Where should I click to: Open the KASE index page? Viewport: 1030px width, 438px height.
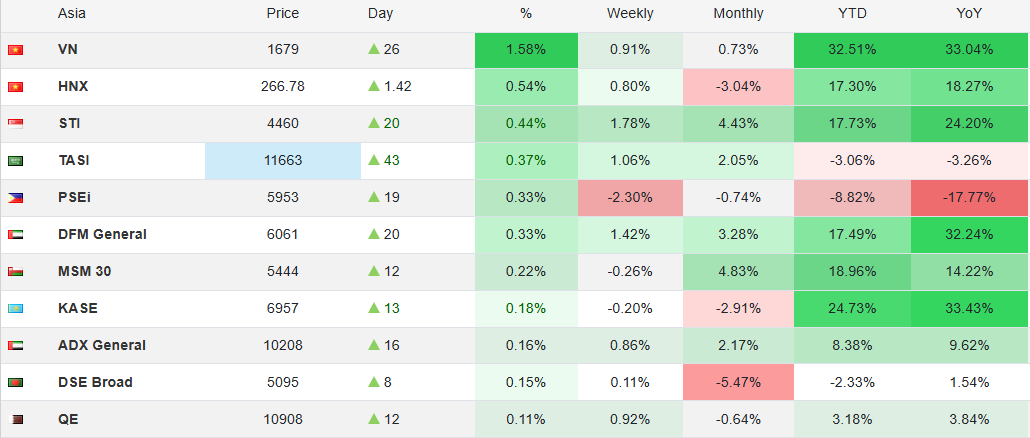point(78,309)
